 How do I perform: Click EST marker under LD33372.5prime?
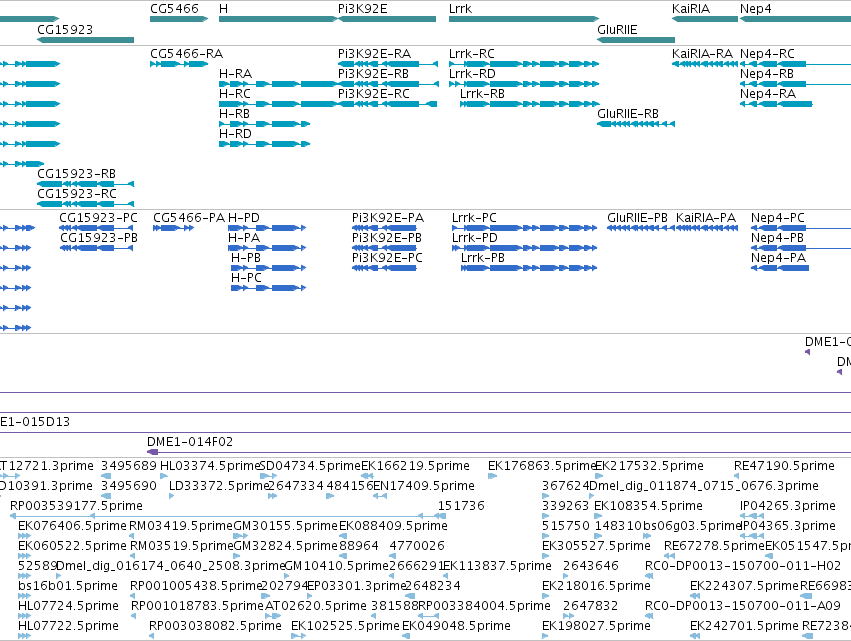(172, 496)
